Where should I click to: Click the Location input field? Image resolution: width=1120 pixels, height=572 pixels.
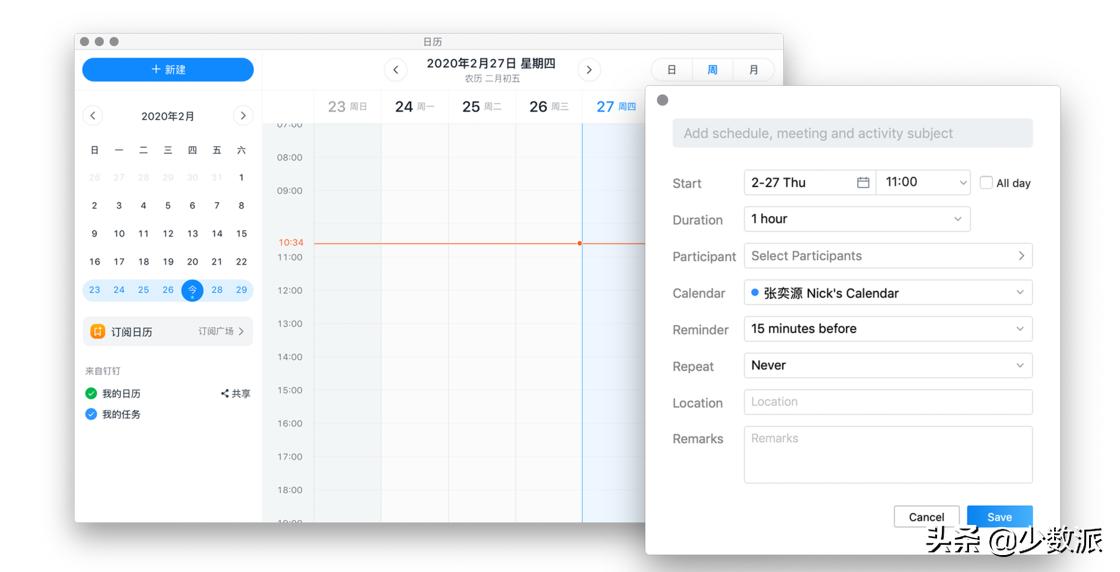(x=888, y=402)
